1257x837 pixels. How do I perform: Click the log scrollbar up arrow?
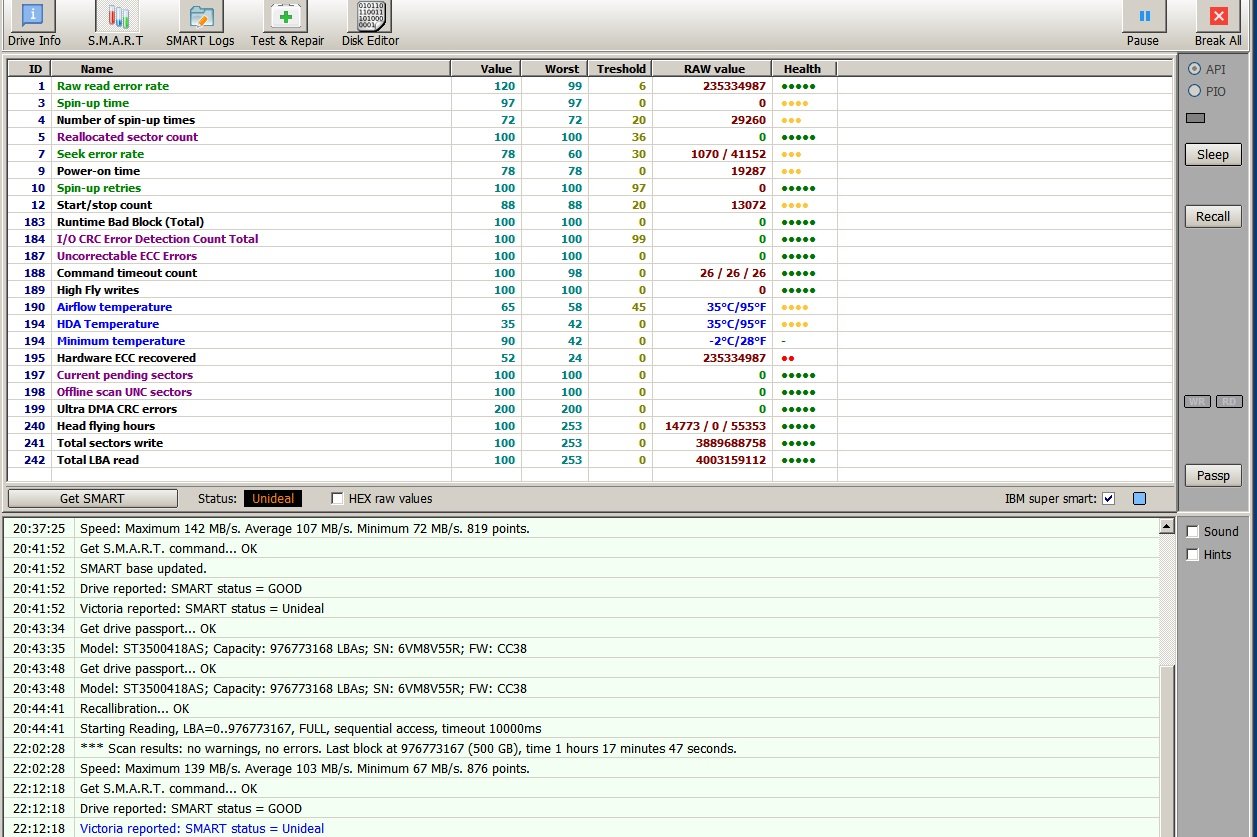1165,526
